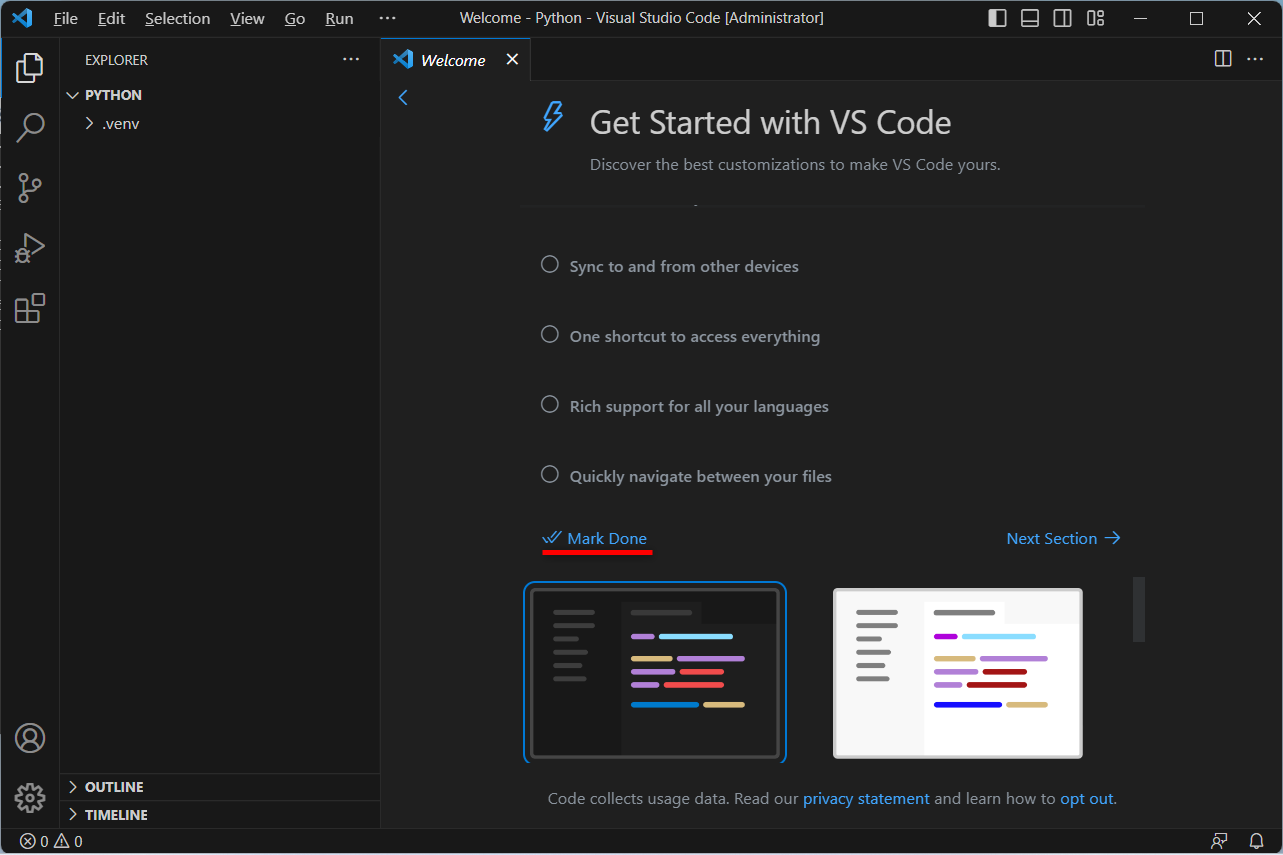The width and height of the screenshot is (1283, 855).
Task: Open the Customize Layout control
Action: click(x=1095, y=17)
